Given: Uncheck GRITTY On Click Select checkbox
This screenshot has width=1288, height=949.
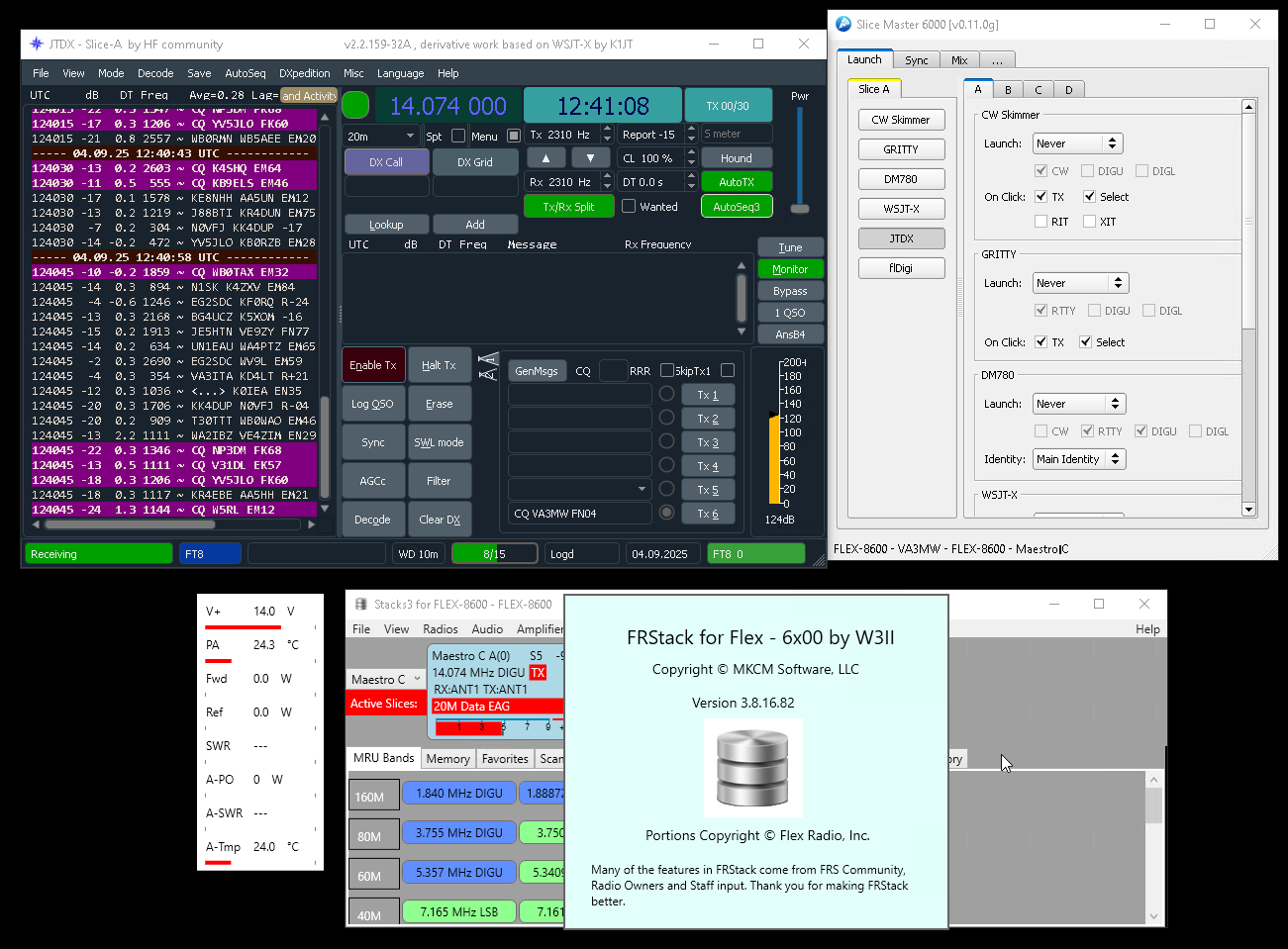Looking at the screenshot, I should click(x=1085, y=341).
